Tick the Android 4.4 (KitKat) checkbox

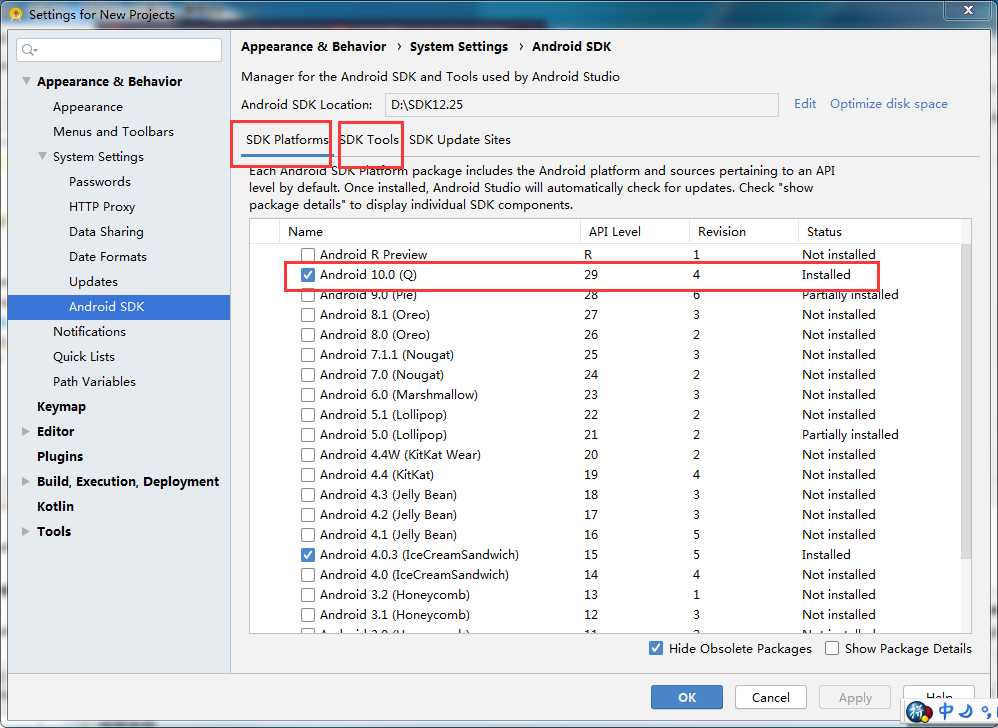308,475
